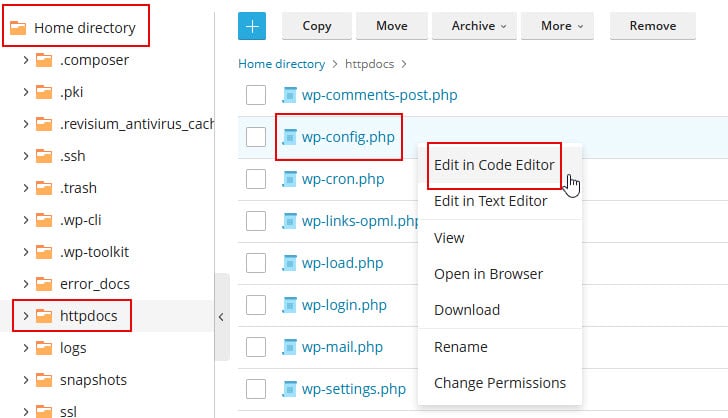Click the .trash folder icon
The width and height of the screenshot is (728, 418).
(44, 188)
